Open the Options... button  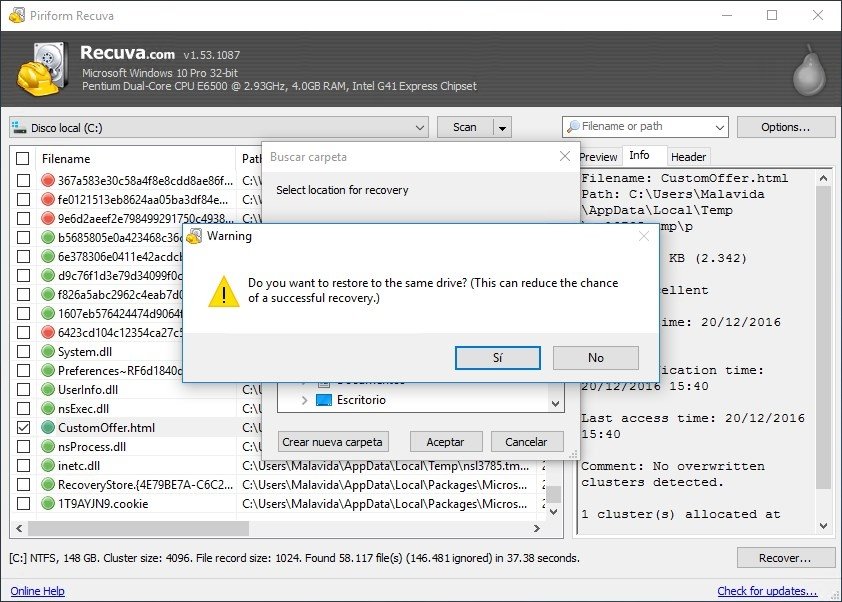pos(786,127)
